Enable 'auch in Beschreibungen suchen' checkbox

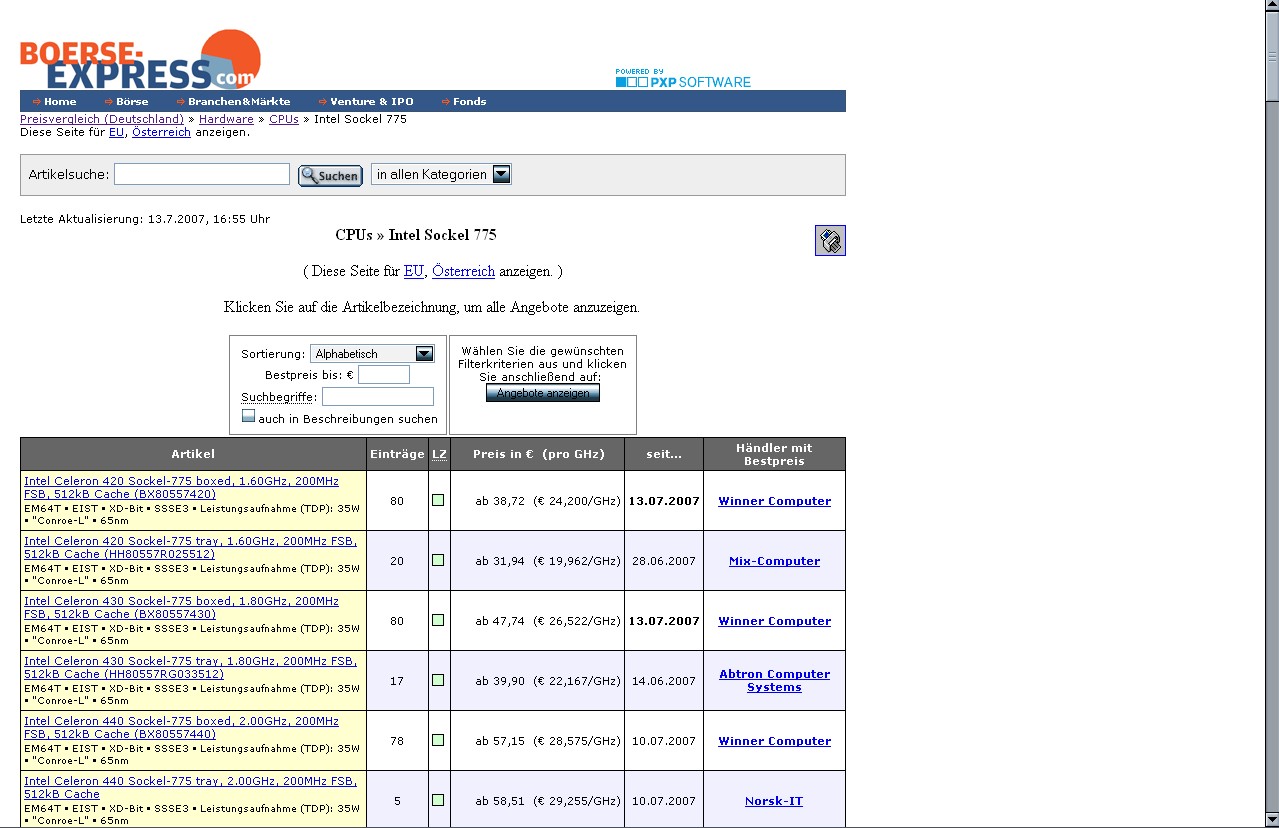[x=248, y=416]
